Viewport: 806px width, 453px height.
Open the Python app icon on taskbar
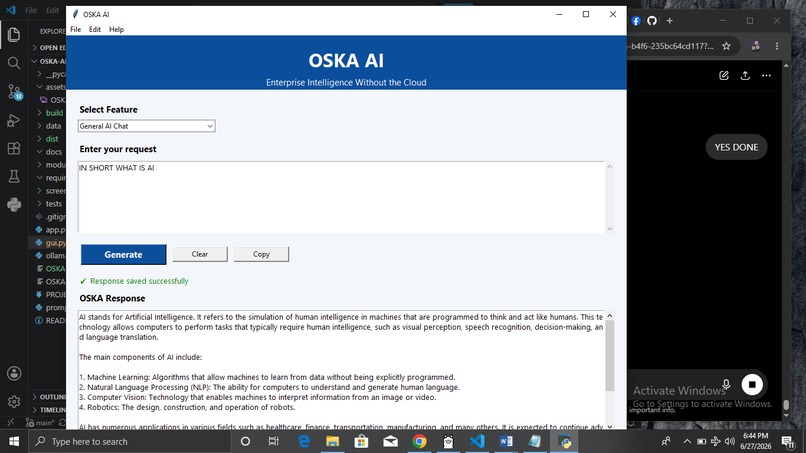[x=564, y=441]
